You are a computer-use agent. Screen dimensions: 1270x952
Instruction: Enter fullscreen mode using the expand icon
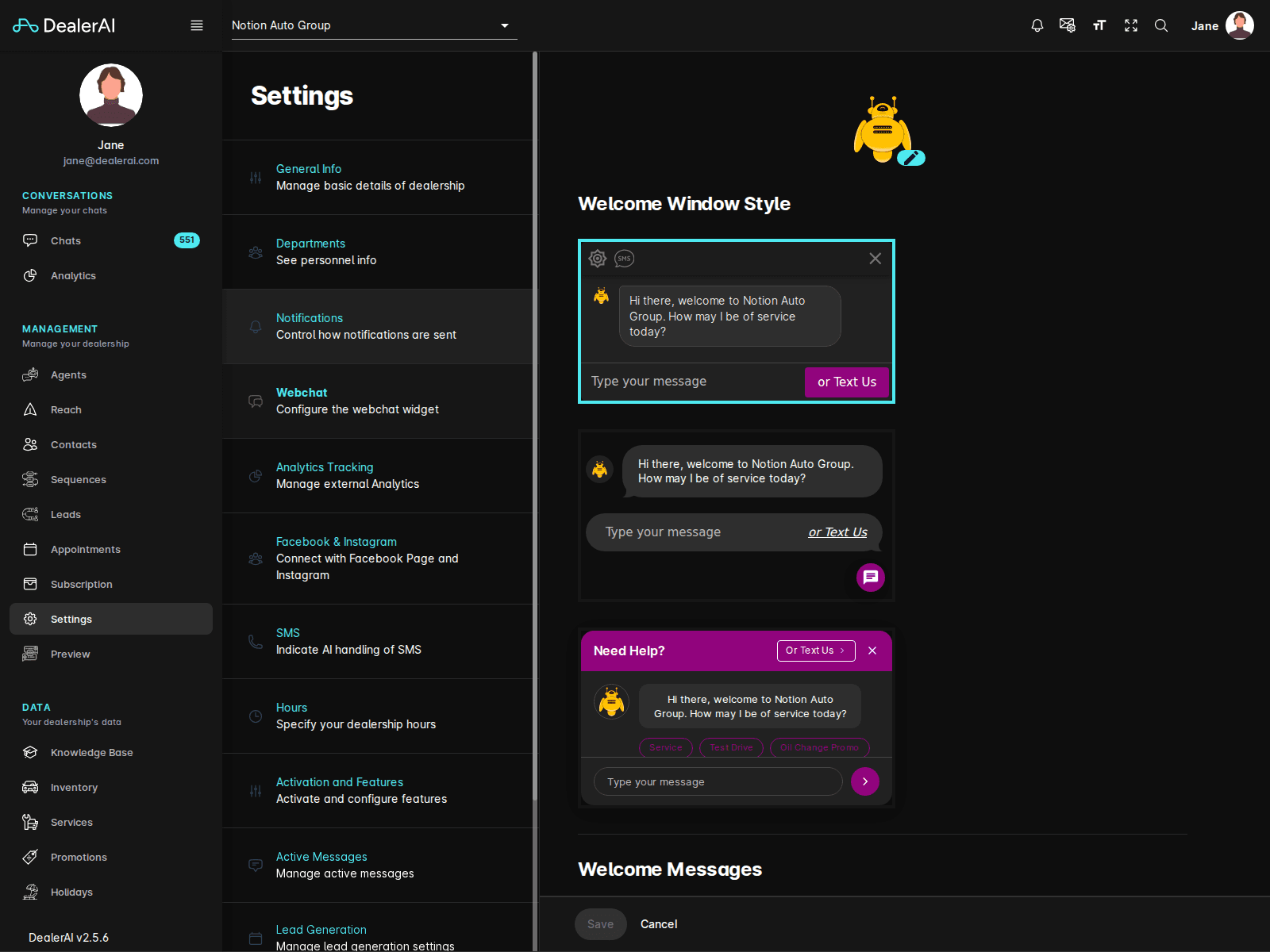(1130, 25)
